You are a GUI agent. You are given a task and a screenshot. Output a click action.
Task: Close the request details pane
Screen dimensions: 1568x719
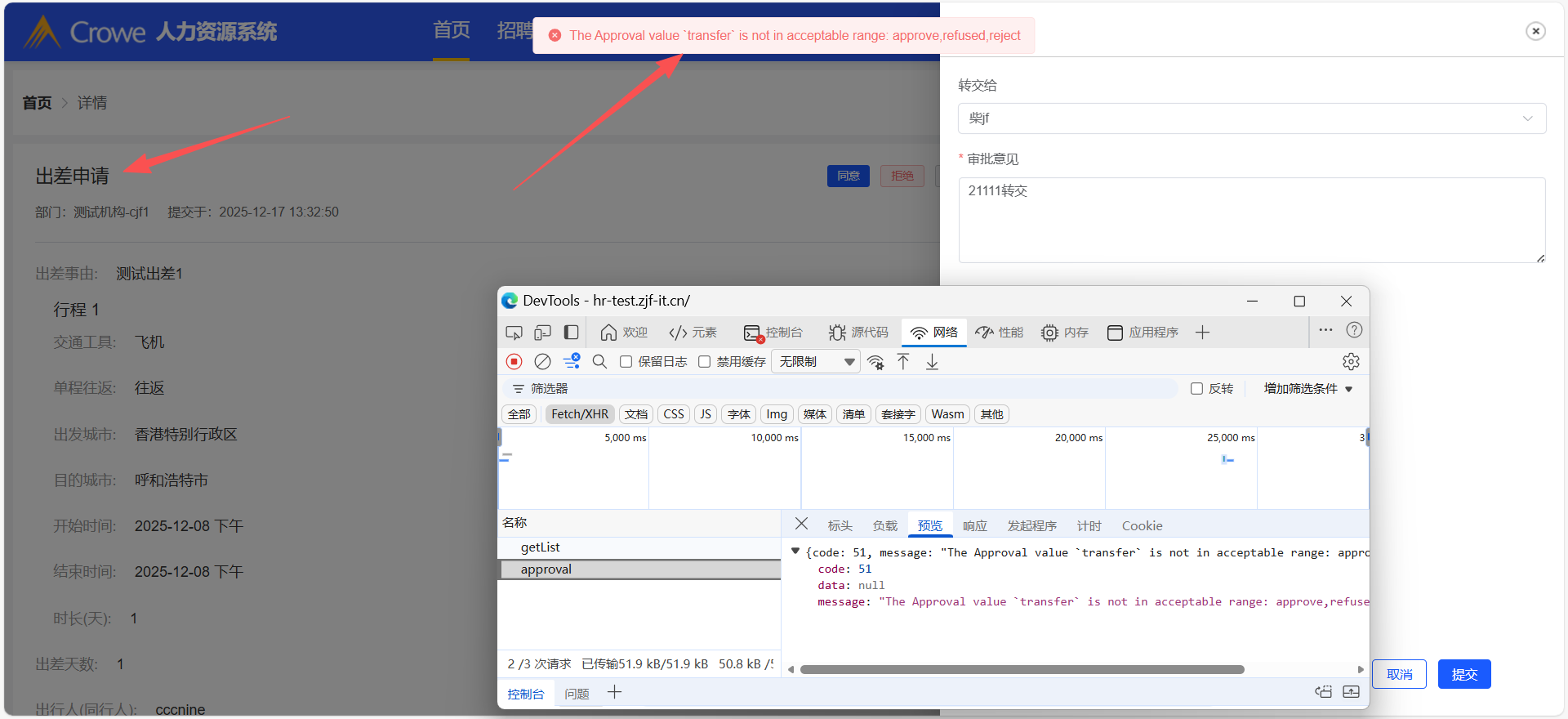tap(801, 524)
